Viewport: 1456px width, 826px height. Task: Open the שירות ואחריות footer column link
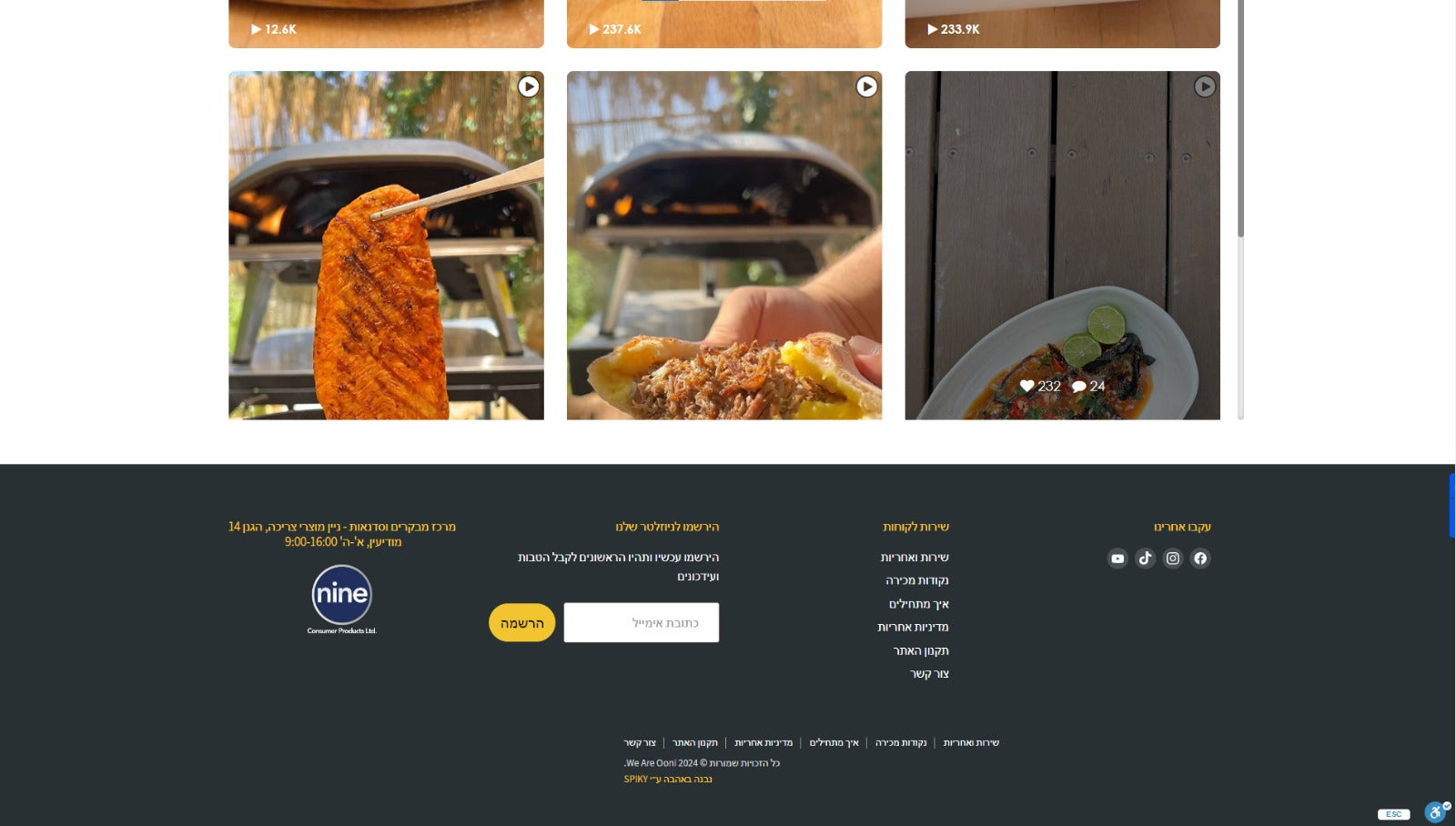[915, 558]
